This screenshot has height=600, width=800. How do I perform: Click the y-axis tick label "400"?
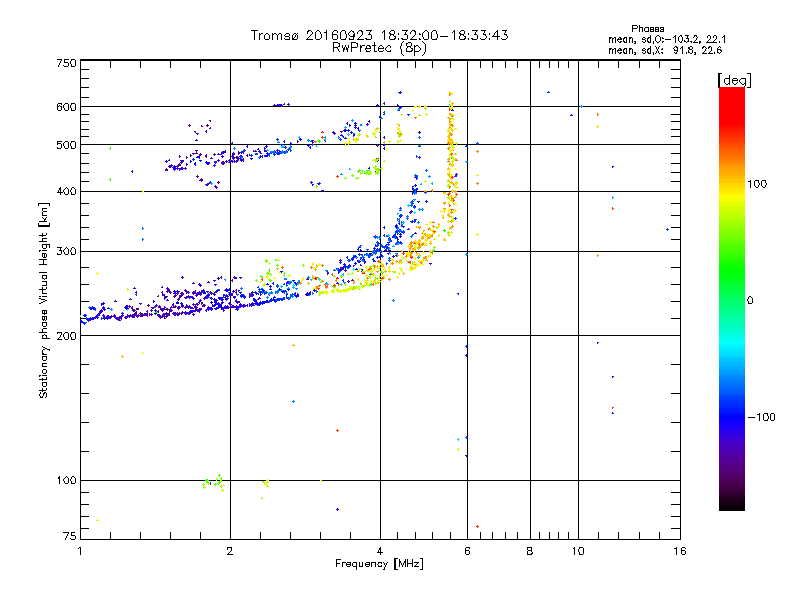point(67,192)
